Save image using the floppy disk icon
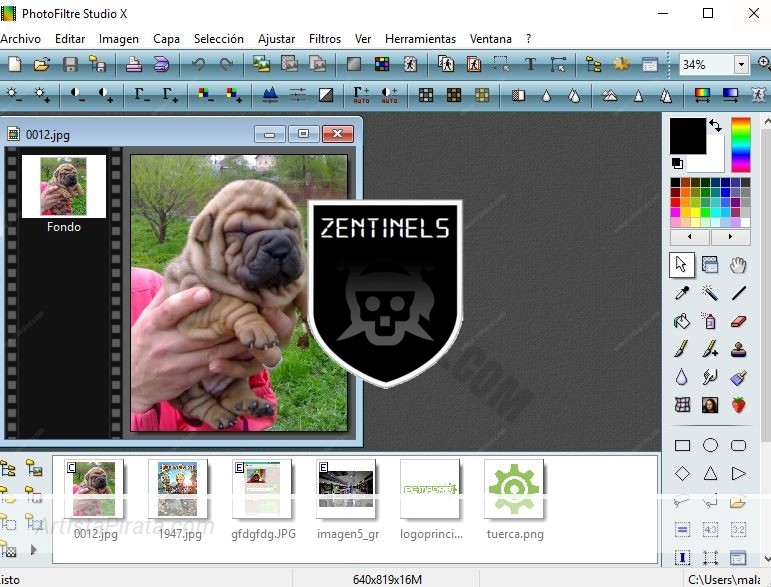 (x=70, y=64)
